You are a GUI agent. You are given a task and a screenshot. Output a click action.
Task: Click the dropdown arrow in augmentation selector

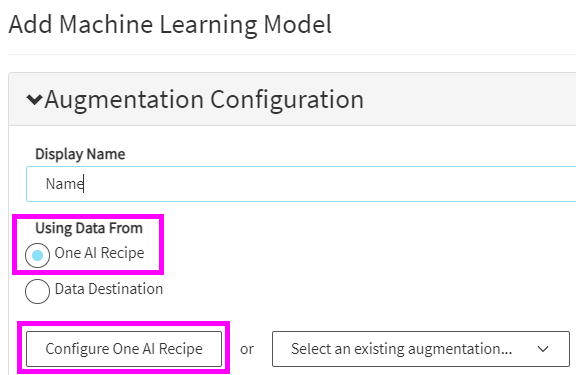point(543,349)
